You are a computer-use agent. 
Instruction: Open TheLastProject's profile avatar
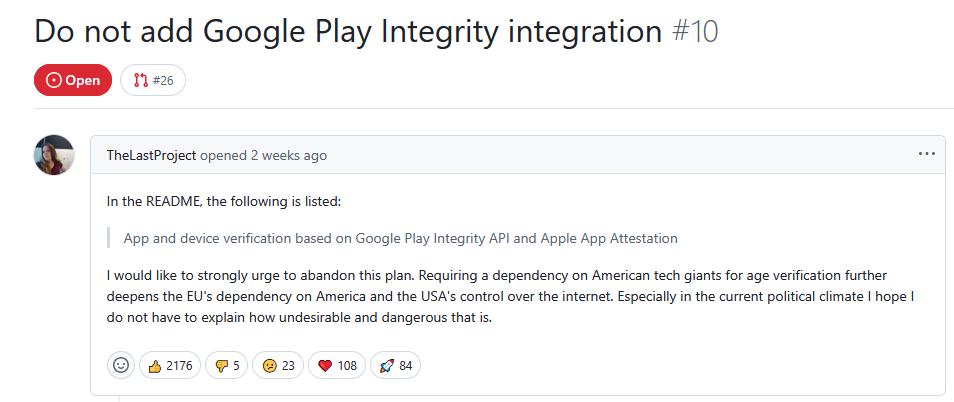(x=54, y=155)
